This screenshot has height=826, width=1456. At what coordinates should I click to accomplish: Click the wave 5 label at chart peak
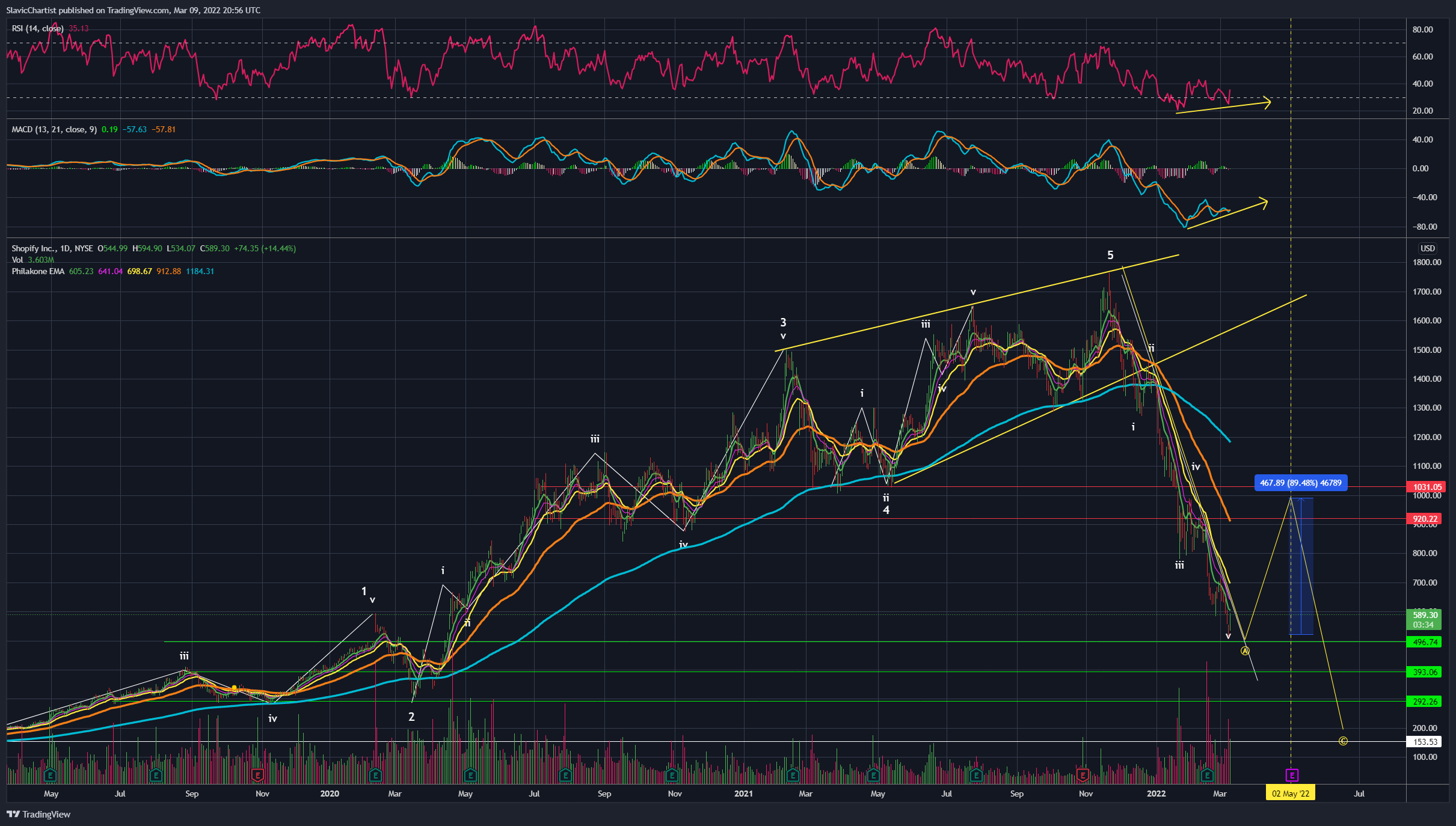tap(1110, 255)
